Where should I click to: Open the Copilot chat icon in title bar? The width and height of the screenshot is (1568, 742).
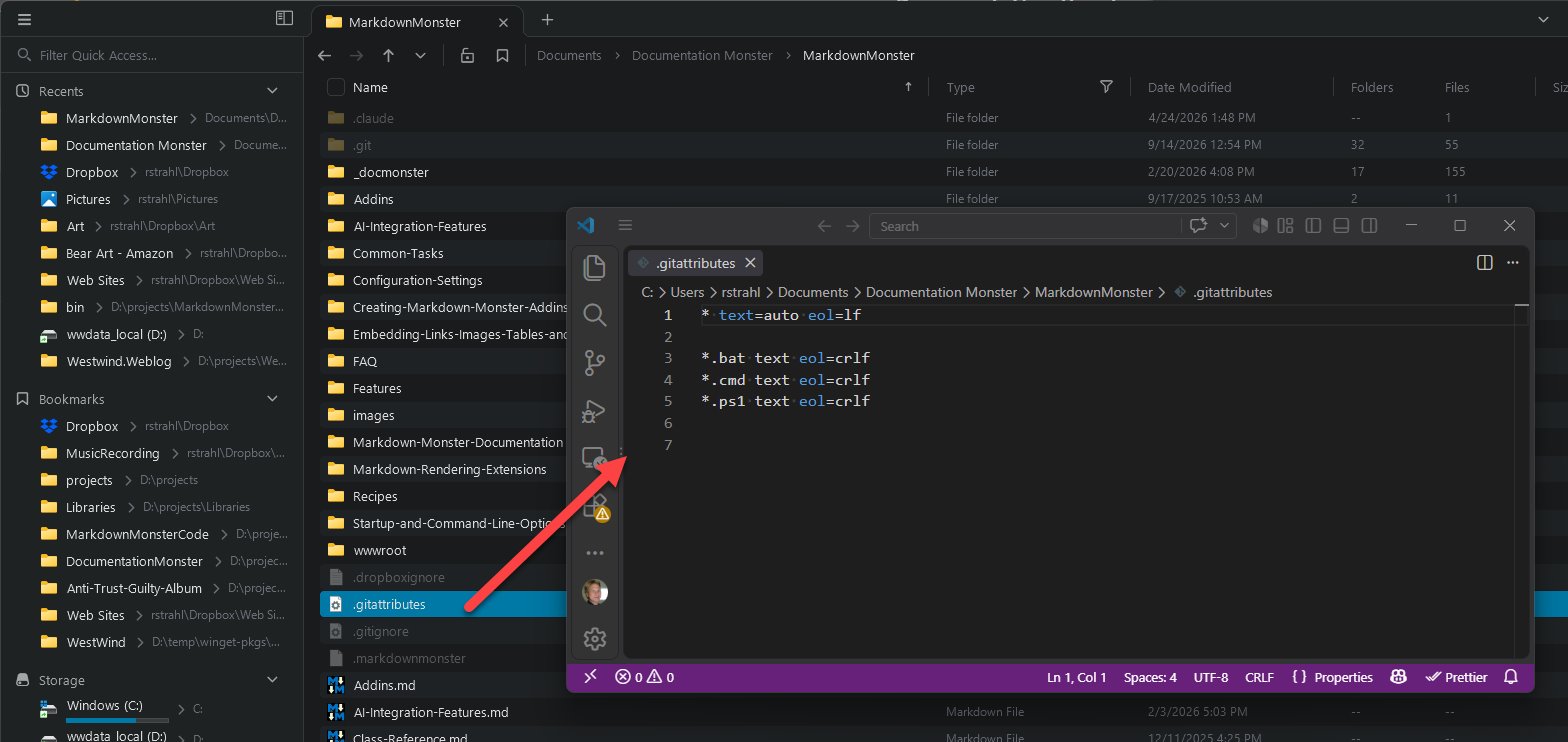(x=1199, y=226)
